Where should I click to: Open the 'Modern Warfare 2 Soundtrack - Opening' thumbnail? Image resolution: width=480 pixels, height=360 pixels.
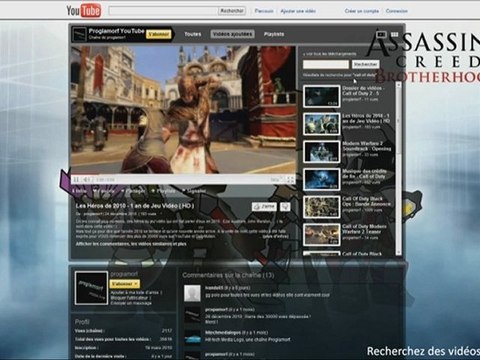point(321,152)
